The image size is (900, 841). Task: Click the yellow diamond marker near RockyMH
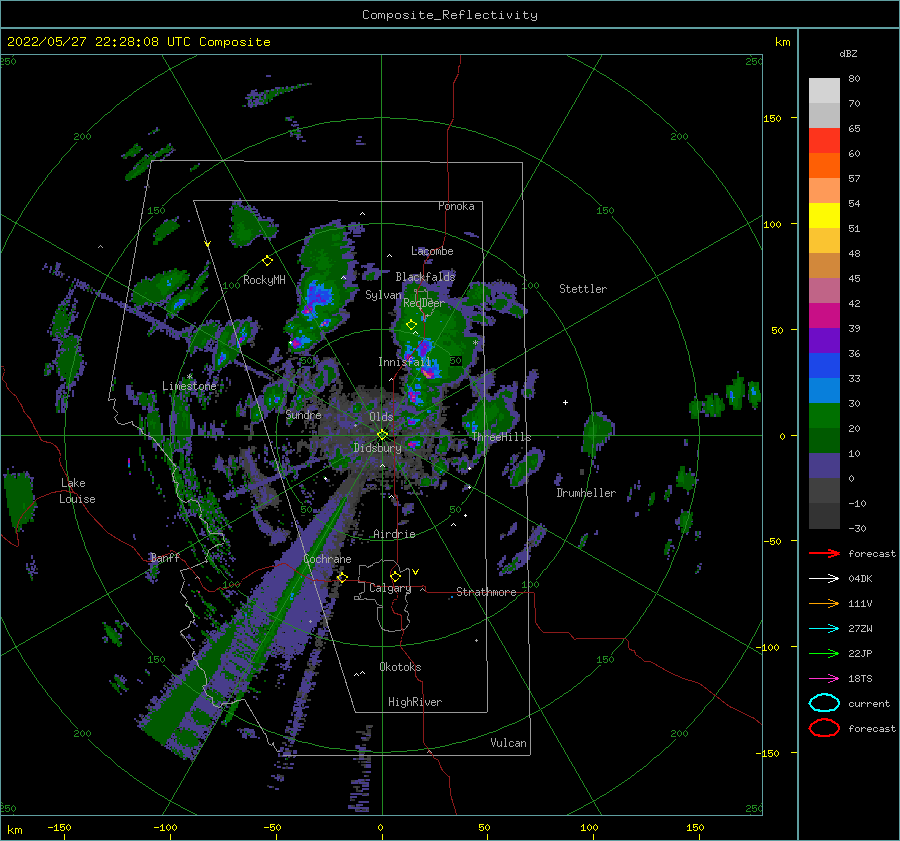coord(267,261)
